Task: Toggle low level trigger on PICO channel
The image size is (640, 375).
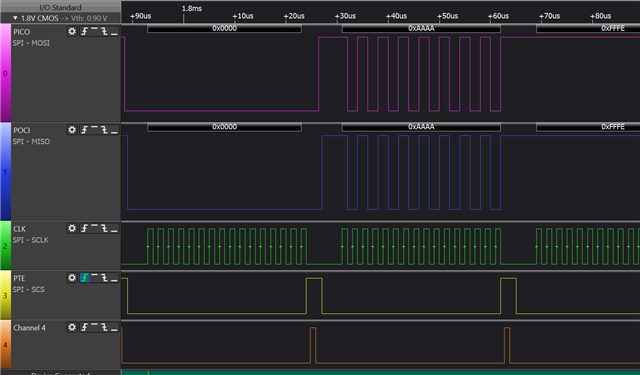Action: [x=114, y=31]
